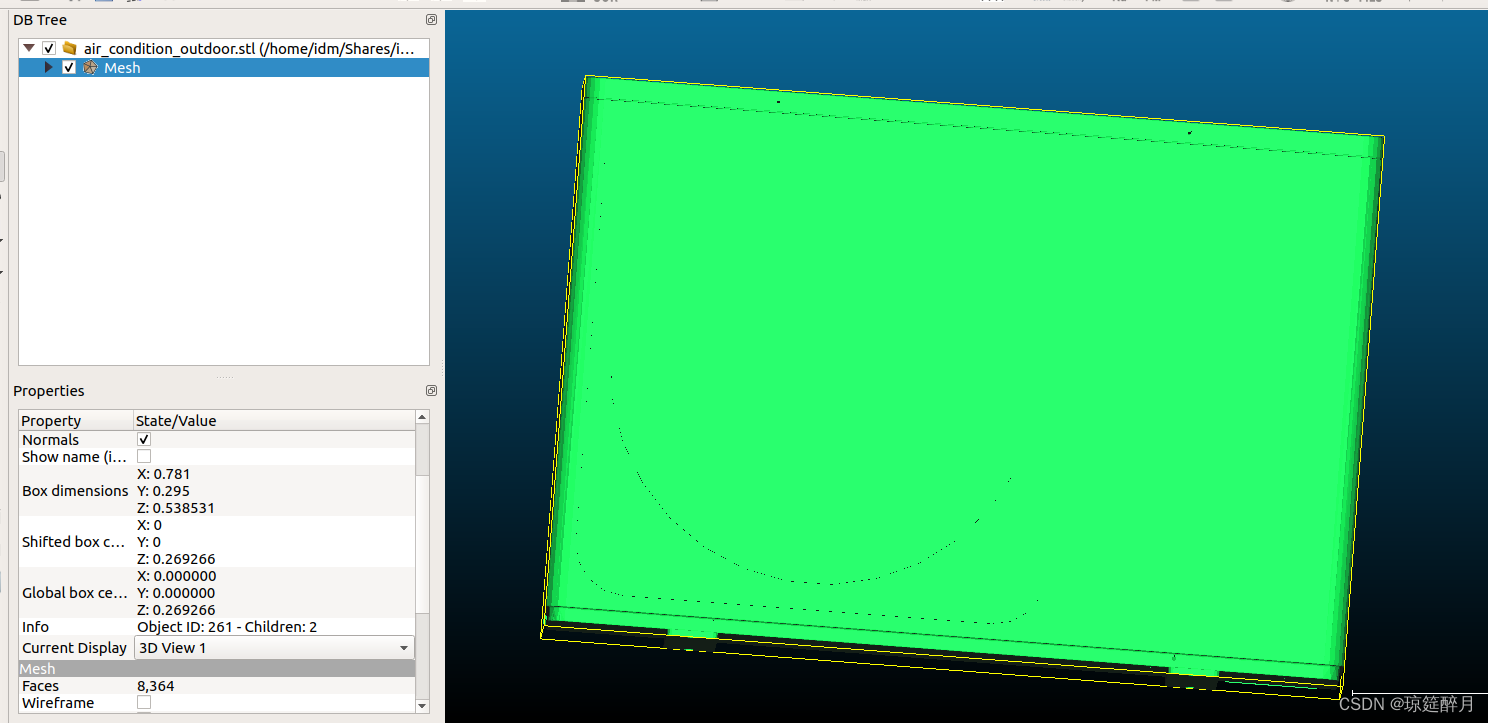This screenshot has height=723, width=1488.
Task: Click the Faces property label
Action: [x=40, y=686]
